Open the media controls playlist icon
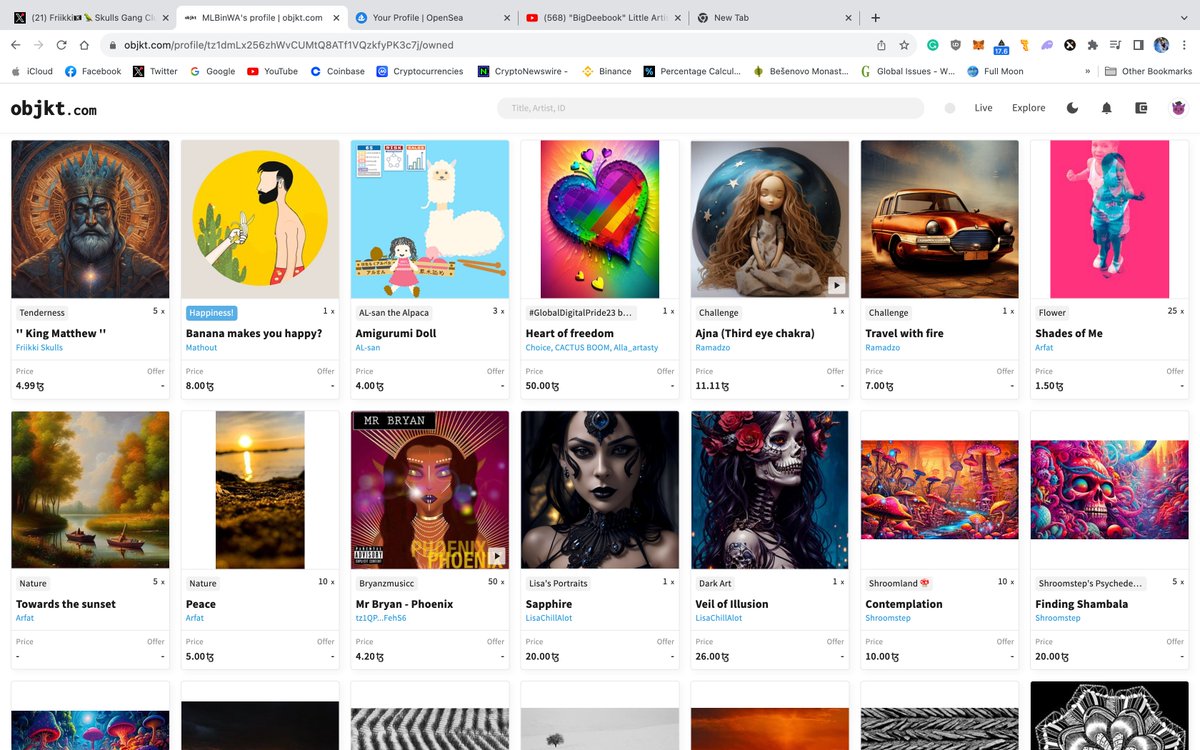The width and height of the screenshot is (1200, 750). point(1116,45)
